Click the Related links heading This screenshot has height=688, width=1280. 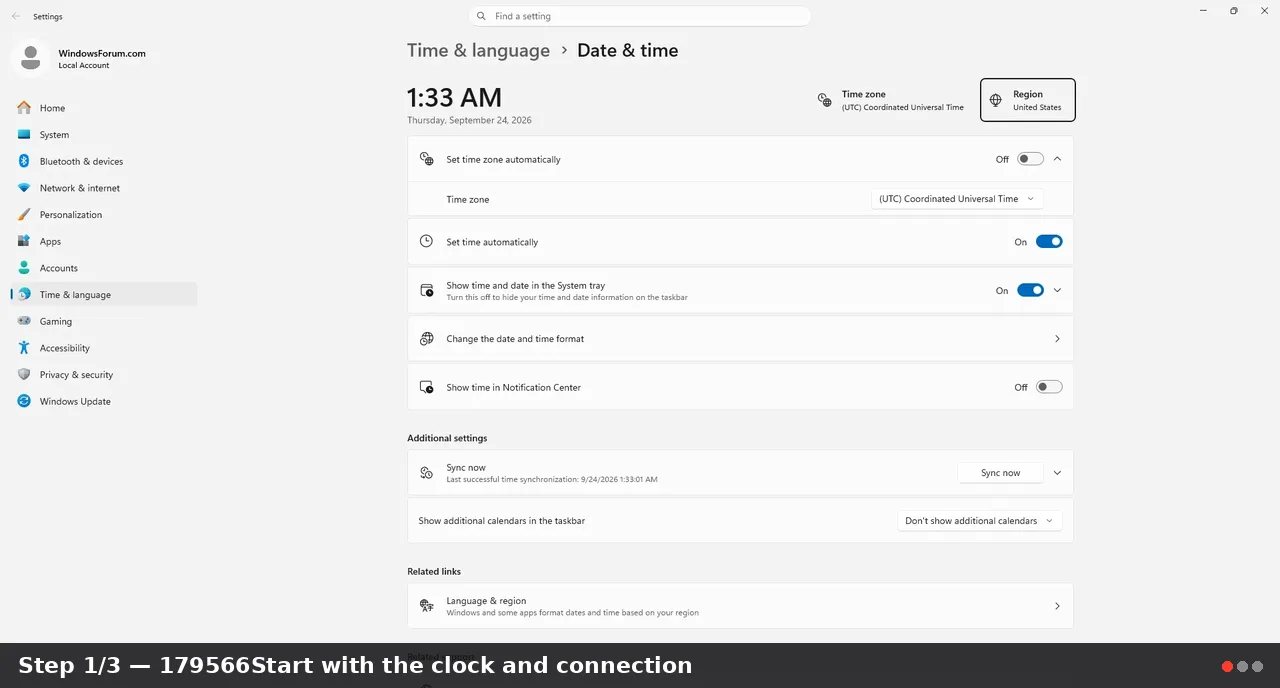434,572
